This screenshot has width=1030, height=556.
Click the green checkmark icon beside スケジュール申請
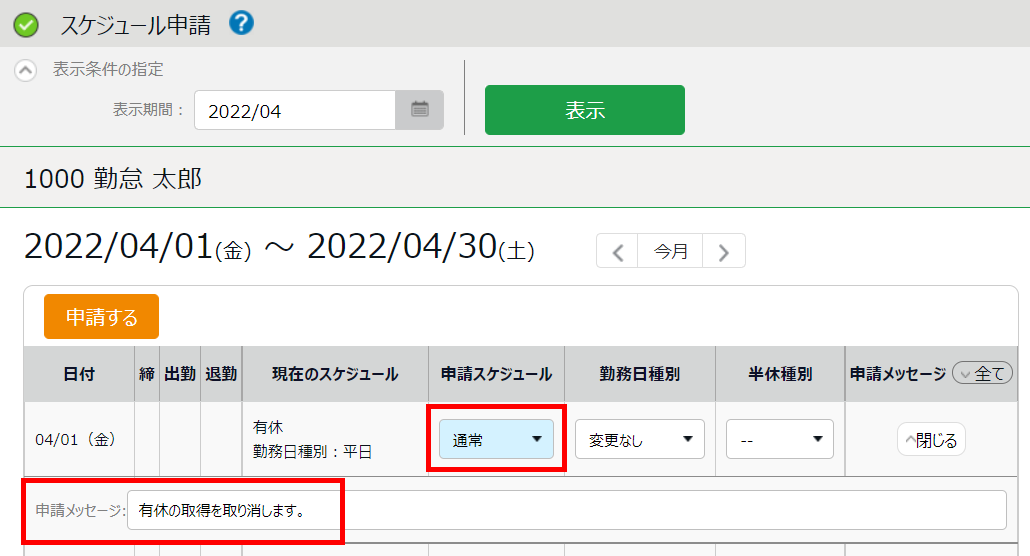click(26, 25)
